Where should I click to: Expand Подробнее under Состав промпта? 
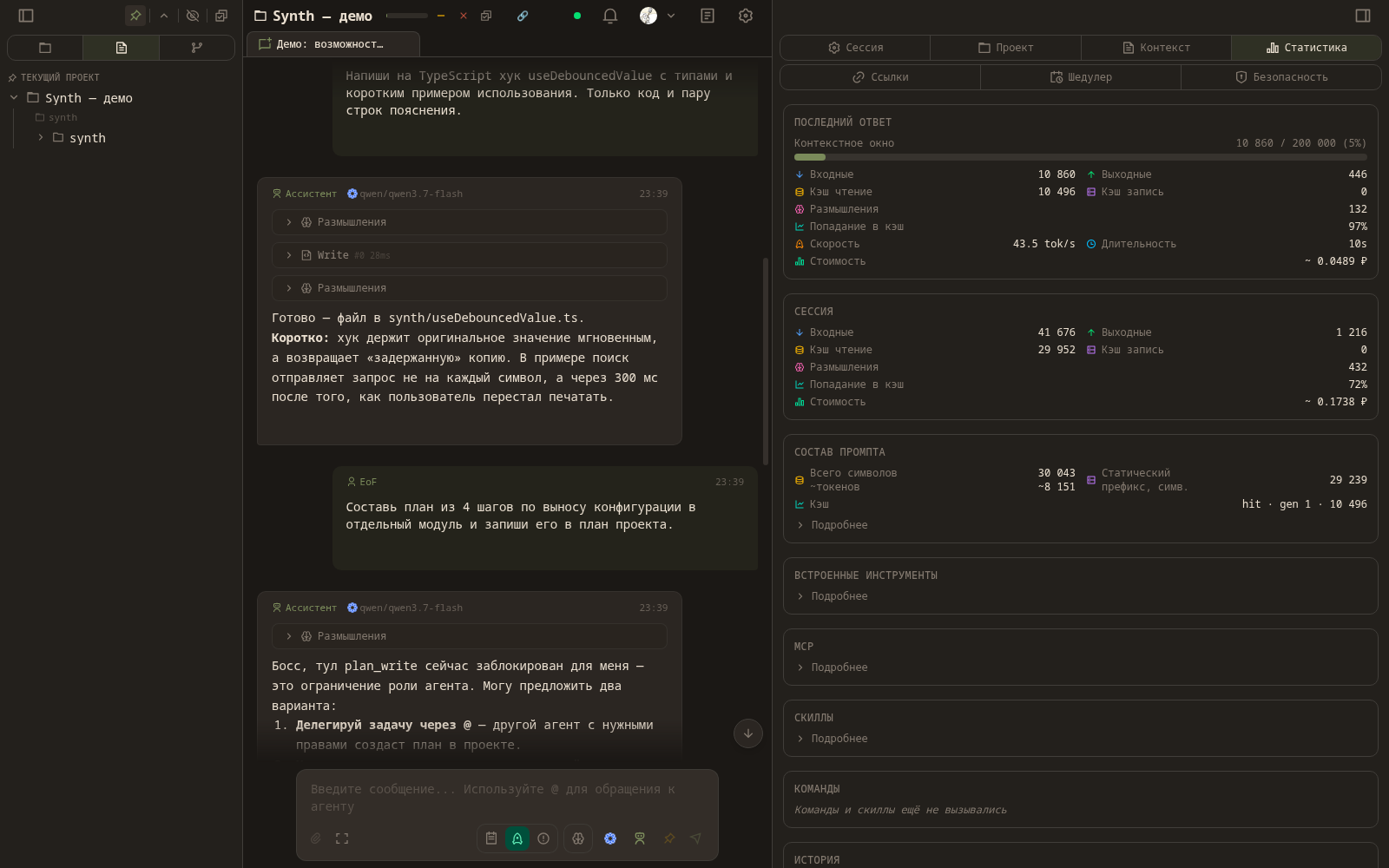[x=832, y=525]
